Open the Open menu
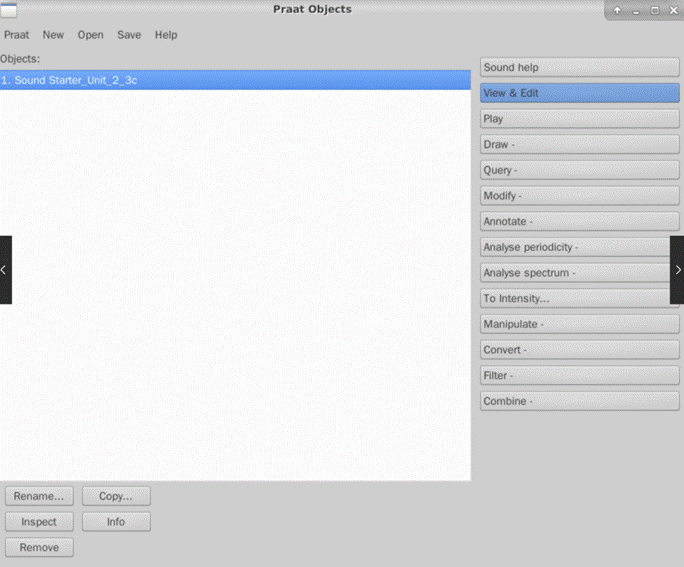 pos(90,35)
